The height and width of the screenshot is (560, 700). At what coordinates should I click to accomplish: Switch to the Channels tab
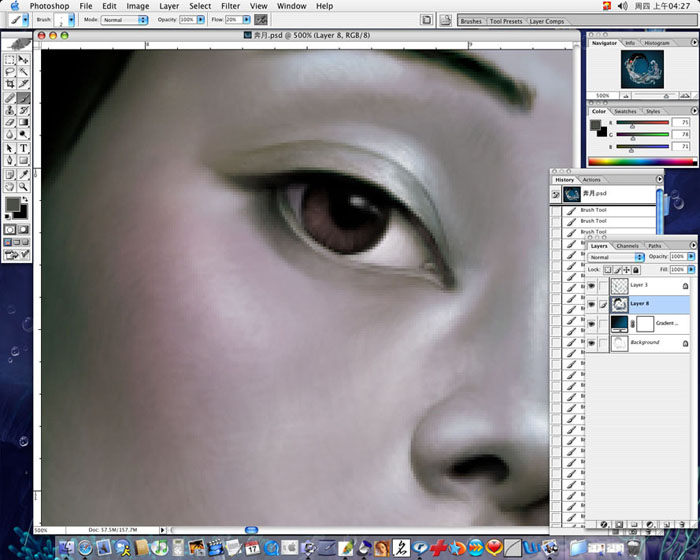click(627, 246)
